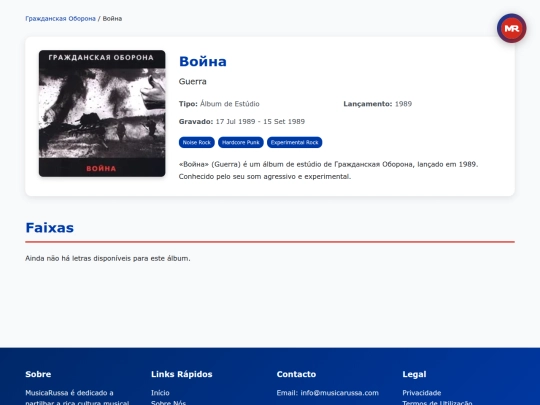Click the album description paragraph
This screenshot has width=540, height=405.
point(328,170)
